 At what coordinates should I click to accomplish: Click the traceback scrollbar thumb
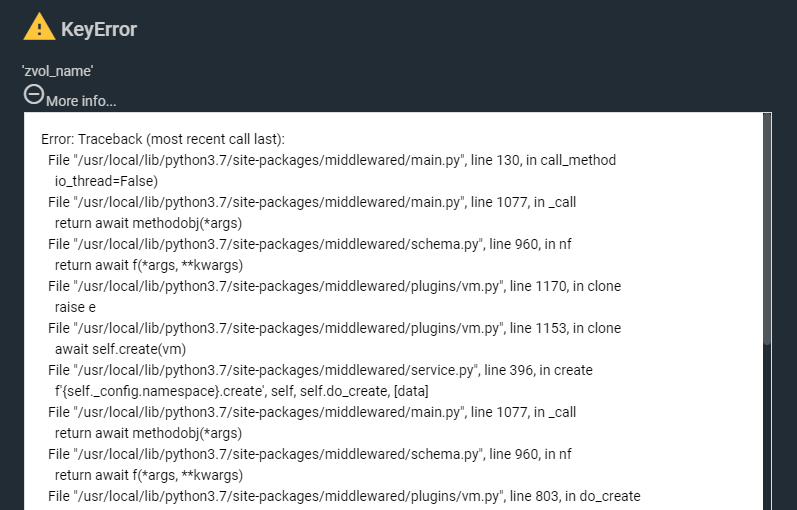767,229
